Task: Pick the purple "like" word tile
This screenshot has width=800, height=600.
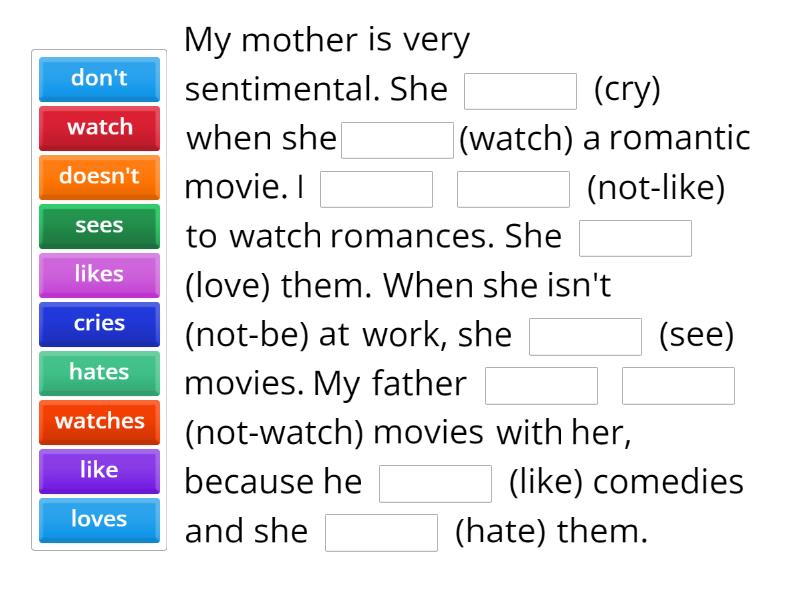Action: point(99,470)
